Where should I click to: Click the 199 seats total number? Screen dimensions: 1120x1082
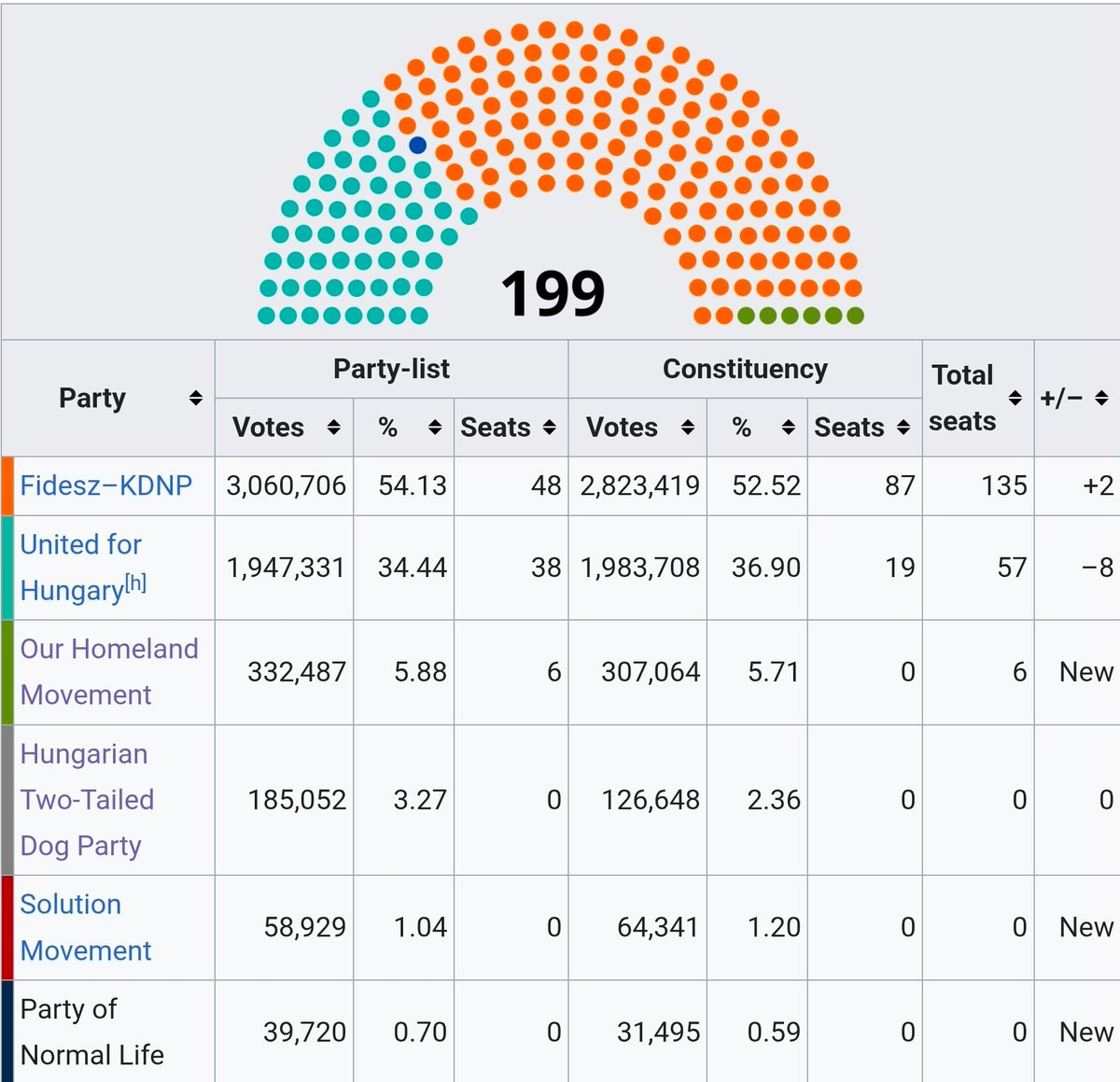tap(553, 294)
